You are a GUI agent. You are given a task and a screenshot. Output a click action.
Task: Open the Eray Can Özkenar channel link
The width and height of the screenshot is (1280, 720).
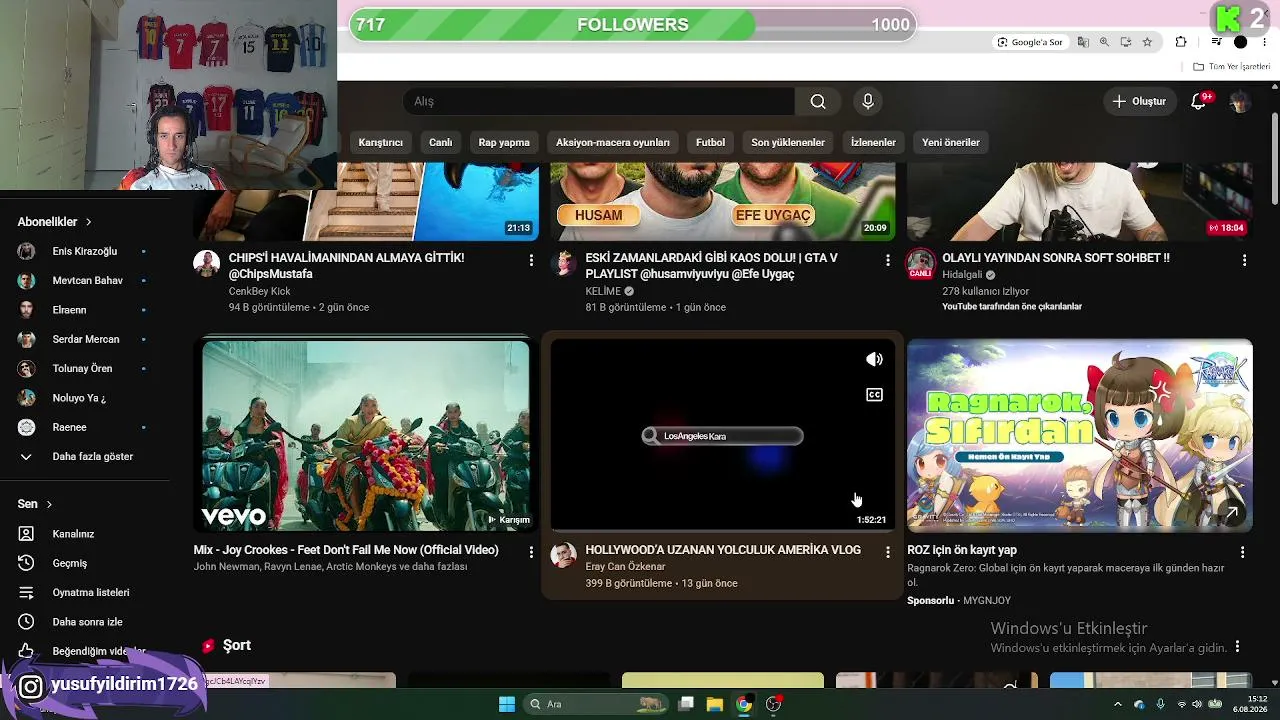(625, 567)
